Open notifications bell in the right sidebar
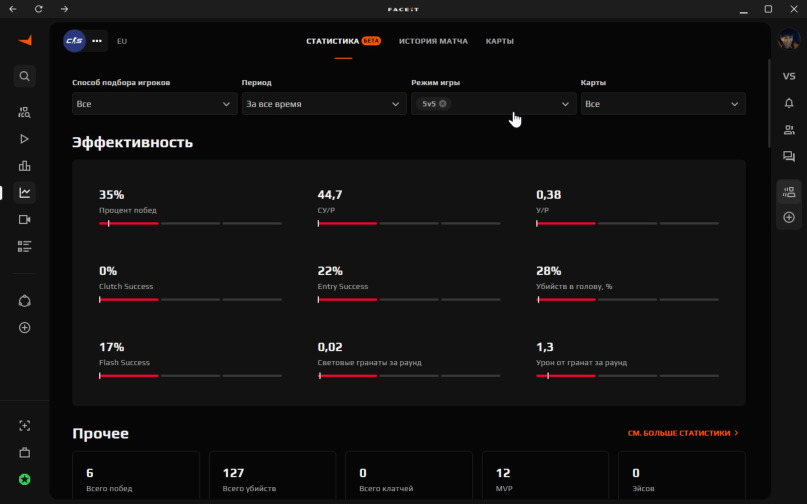Image resolution: width=807 pixels, height=504 pixels. coord(788,102)
